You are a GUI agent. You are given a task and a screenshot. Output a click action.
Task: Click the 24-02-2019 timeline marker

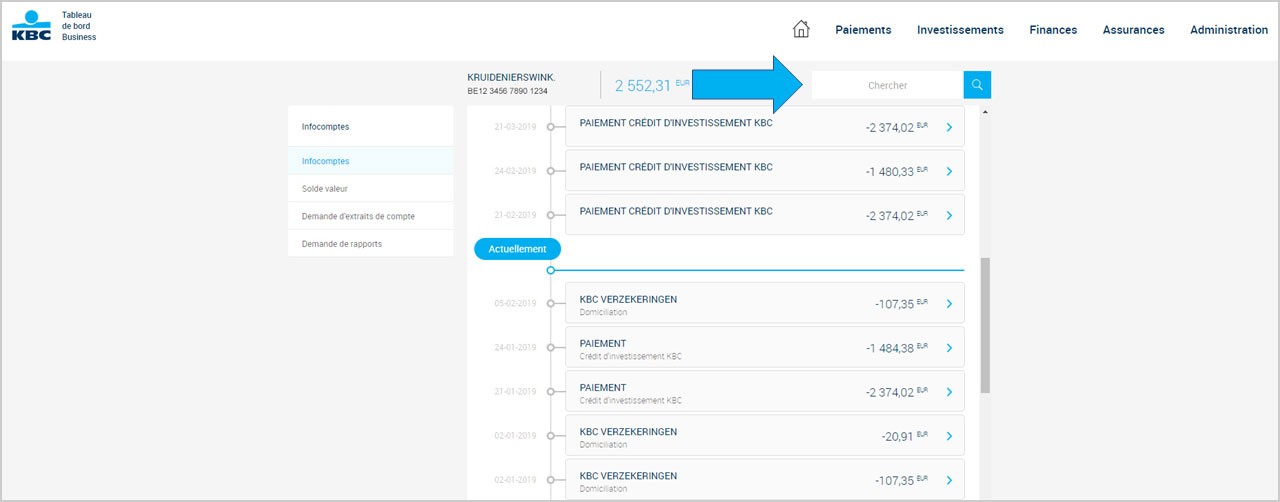550,171
